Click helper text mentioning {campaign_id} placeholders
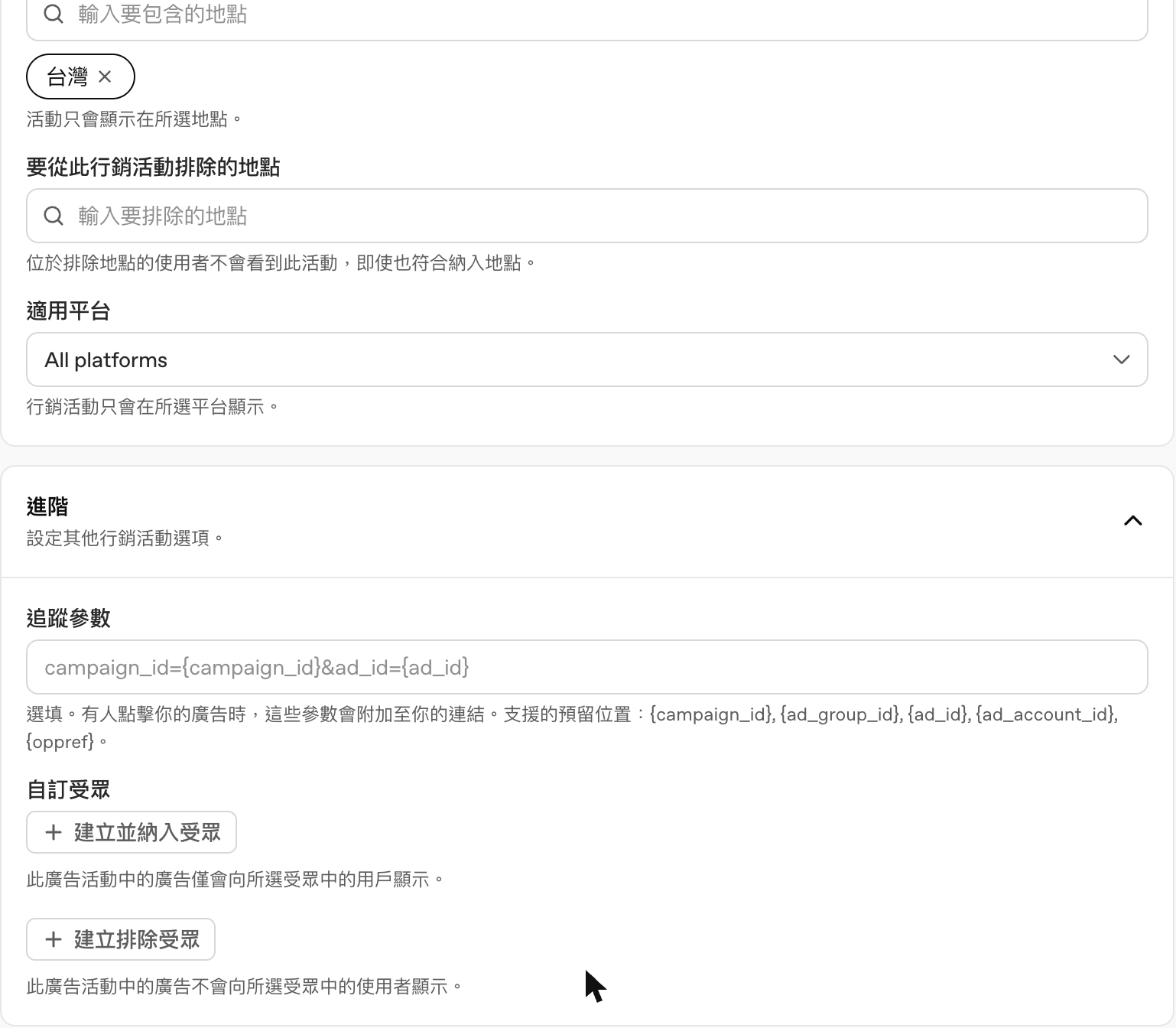The height and width of the screenshot is (1028, 1176). point(572,728)
